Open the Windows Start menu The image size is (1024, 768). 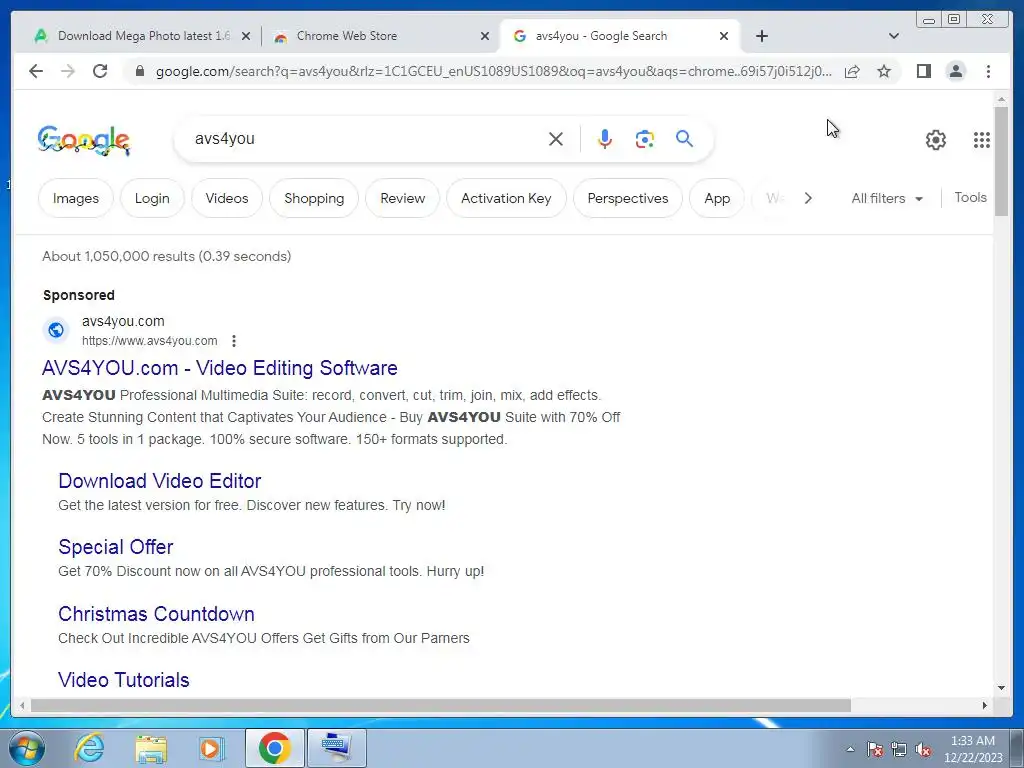coord(27,748)
